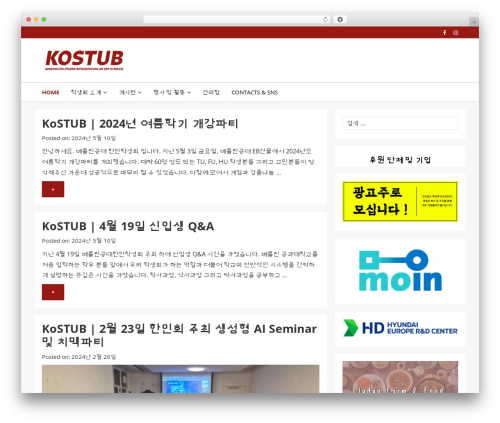Open the Facebook icon in red top bar
Screen dimensions: 500x423
[x=444, y=33]
